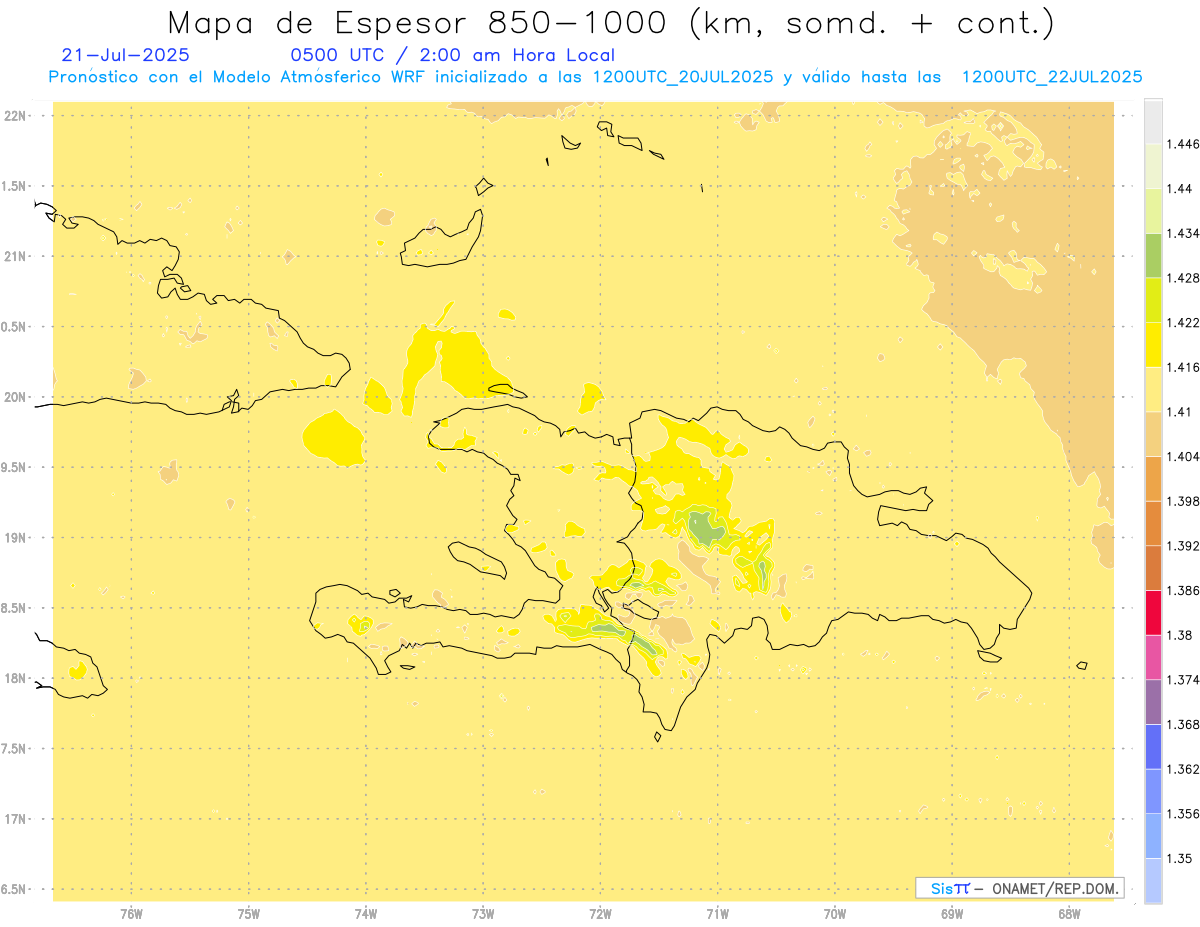Click the WRF model forecast subtitle line
The height and width of the screenshot is (927, 1200).
click(595, 77)
